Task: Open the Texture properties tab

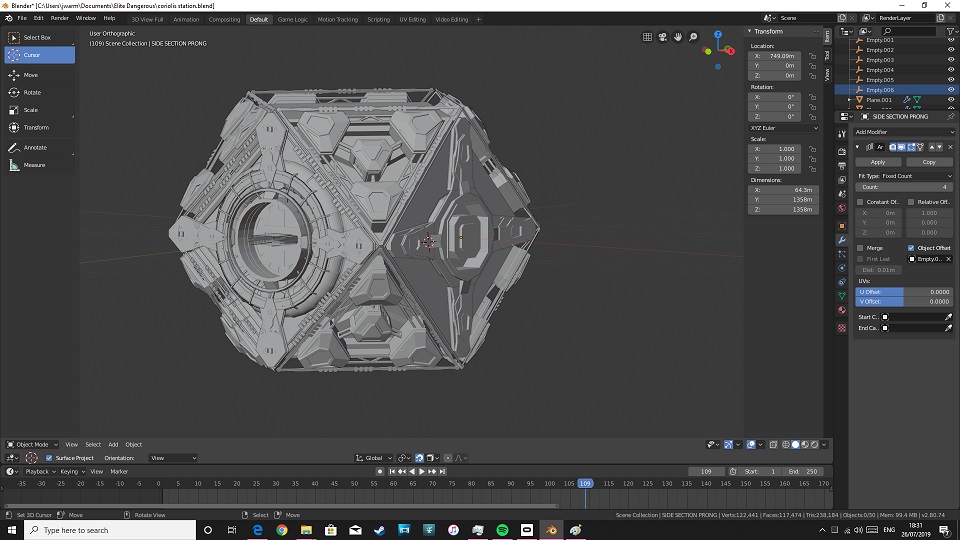Action: [842, 328]
